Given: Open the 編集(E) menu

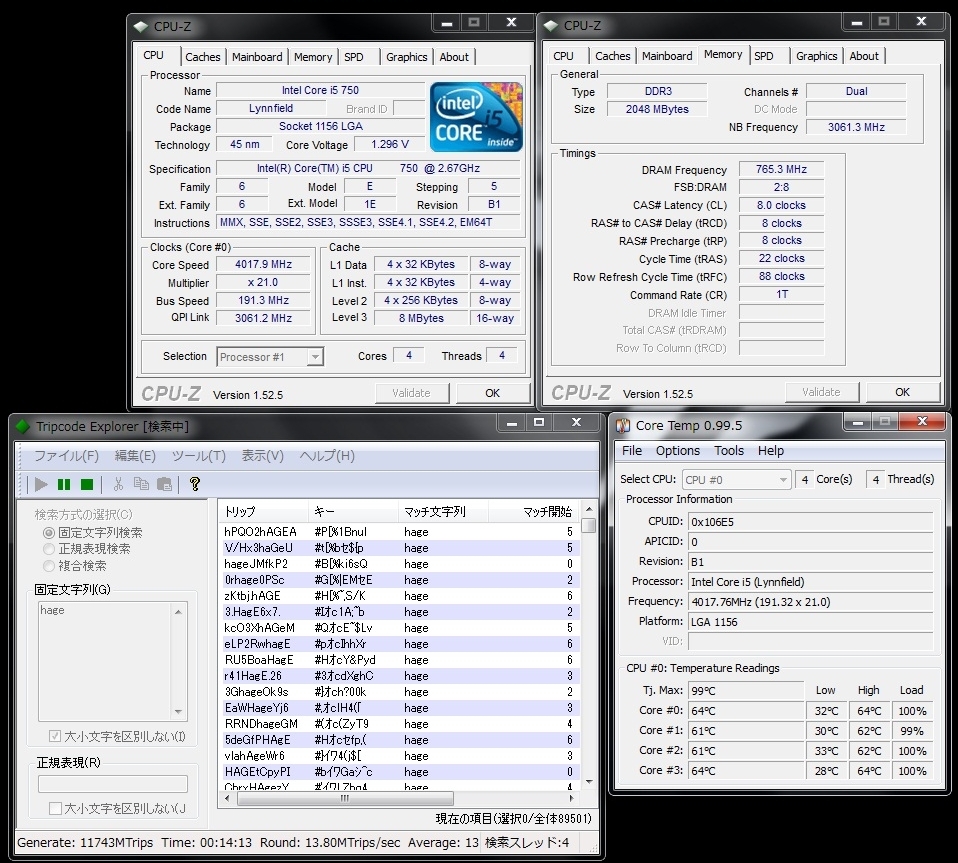Looking at the screenshot, I should (135, 456).
